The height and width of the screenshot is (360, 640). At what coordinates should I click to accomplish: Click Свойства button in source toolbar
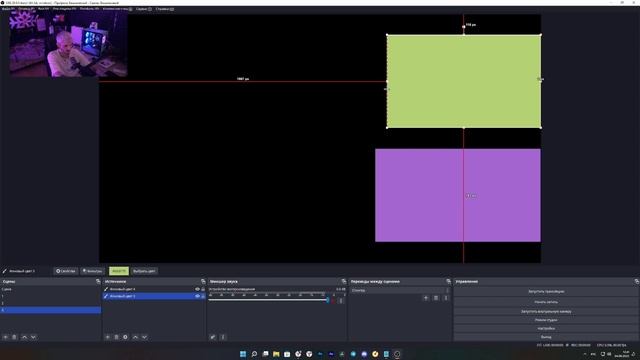point(66,271)
